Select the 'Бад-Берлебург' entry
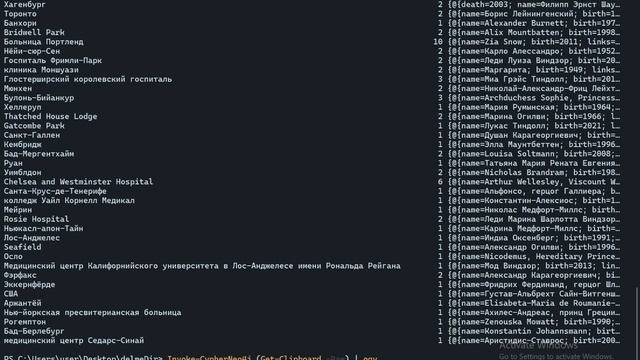The width and height of the screenshot is (640, 360). click(x=34, y=331)
